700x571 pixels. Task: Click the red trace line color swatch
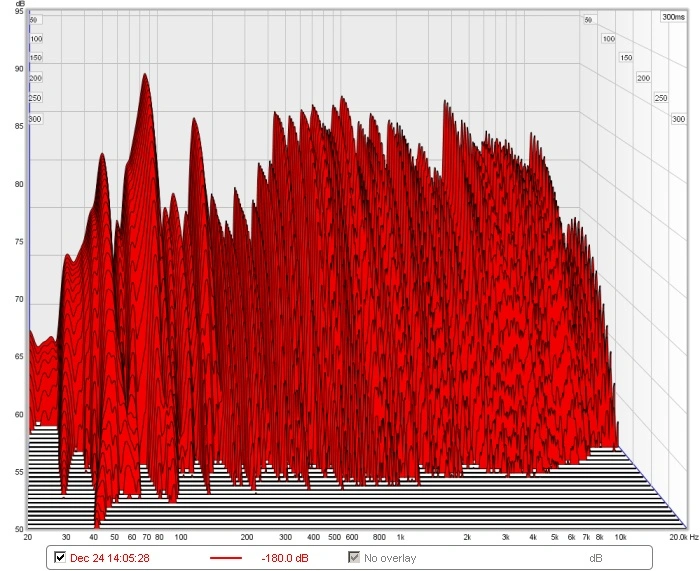(226, 558)
